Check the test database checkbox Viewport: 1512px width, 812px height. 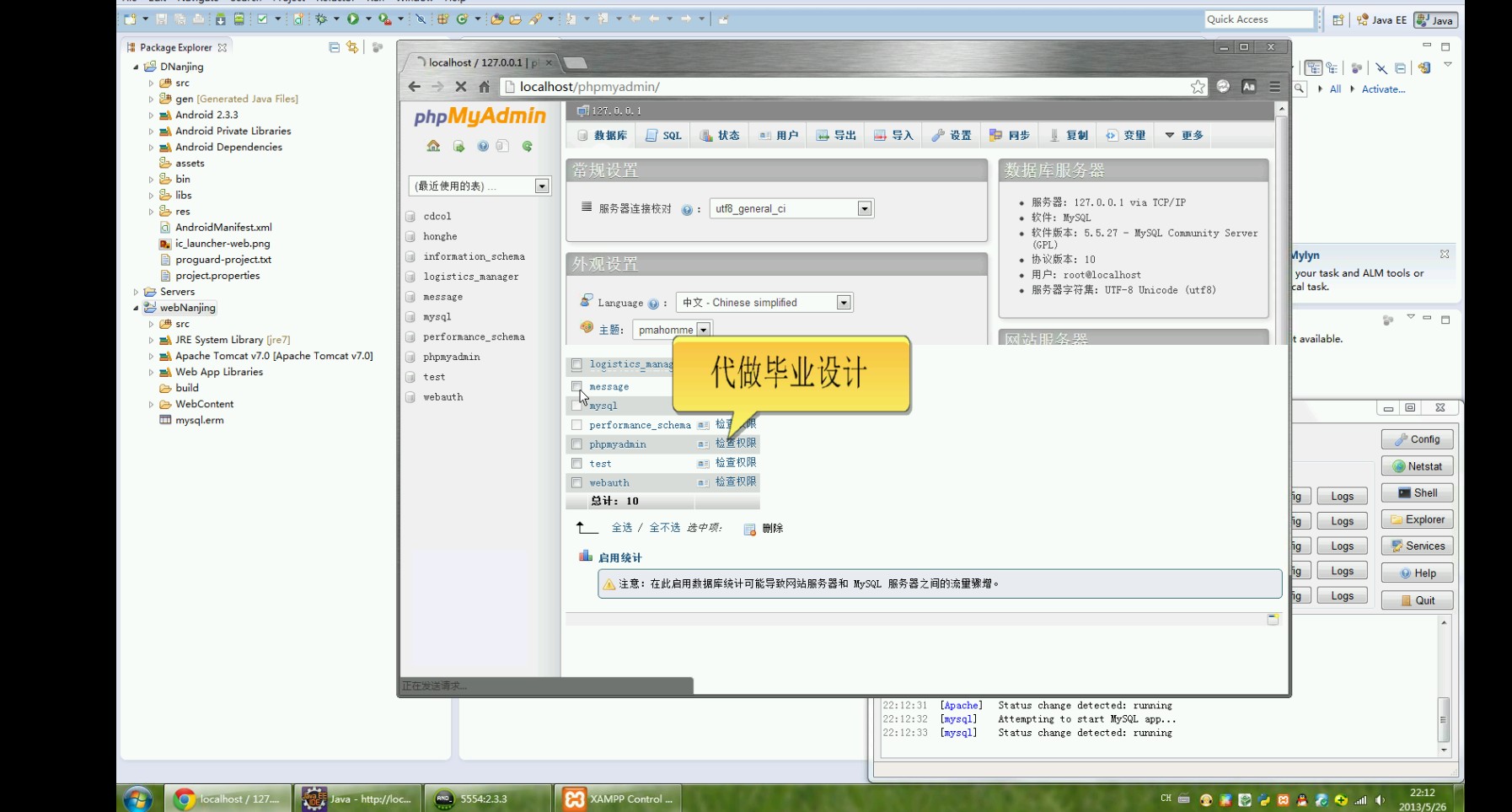(576, 464)
